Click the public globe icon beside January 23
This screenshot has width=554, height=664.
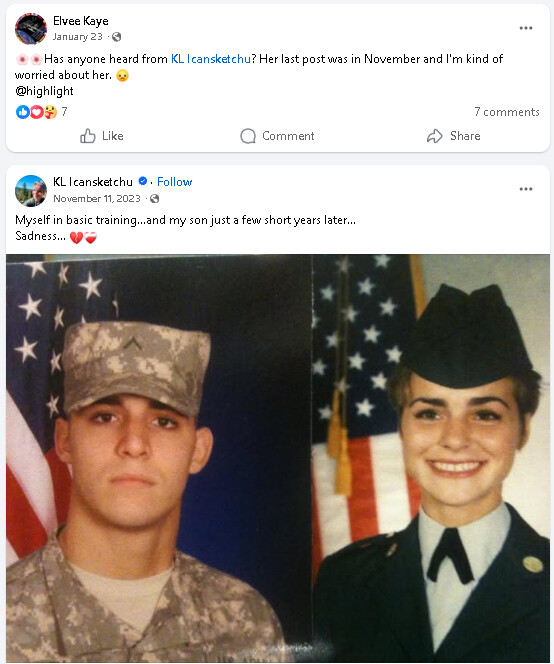(x=116, y=37)
